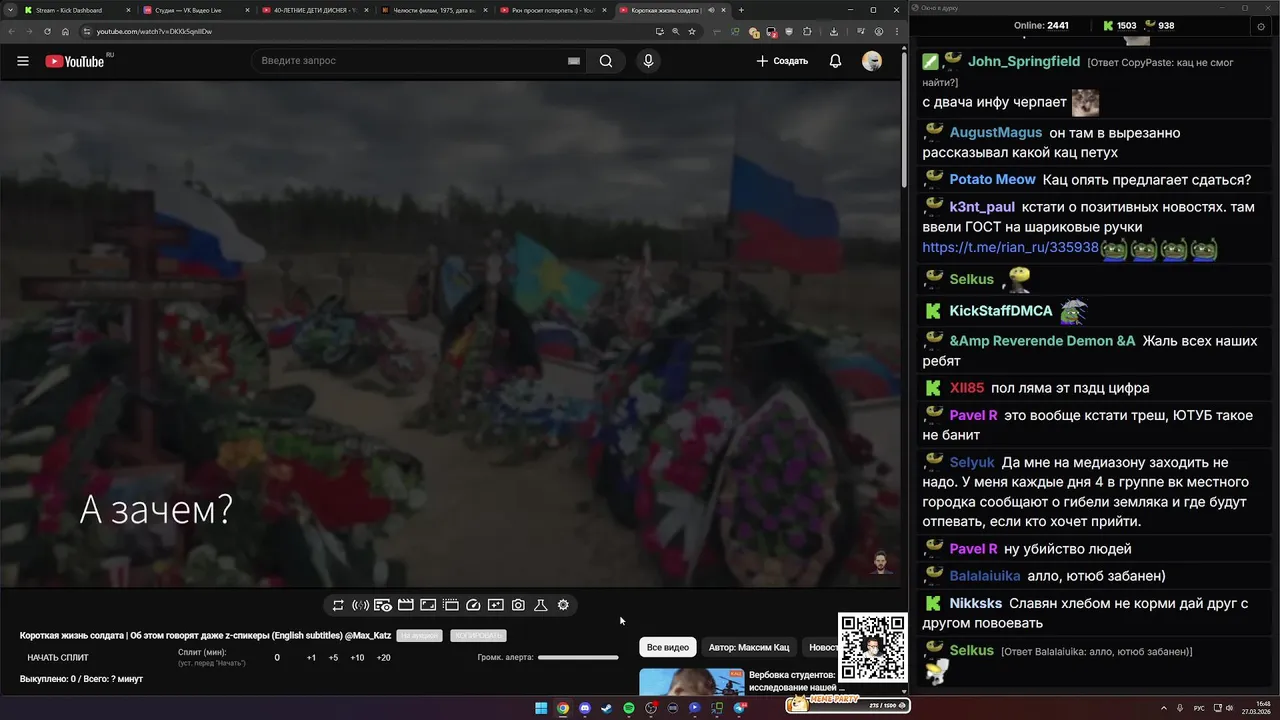Add +5 minutes to split
This screenshot has width=1280, height=720.
click(333, 658)
